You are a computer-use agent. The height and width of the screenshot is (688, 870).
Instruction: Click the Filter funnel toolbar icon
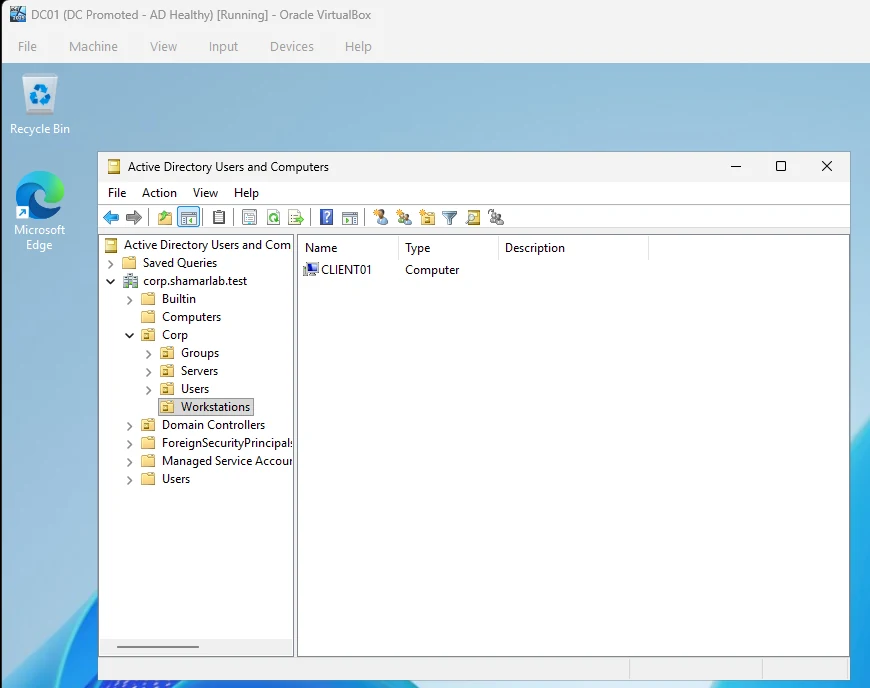point(450,217)
